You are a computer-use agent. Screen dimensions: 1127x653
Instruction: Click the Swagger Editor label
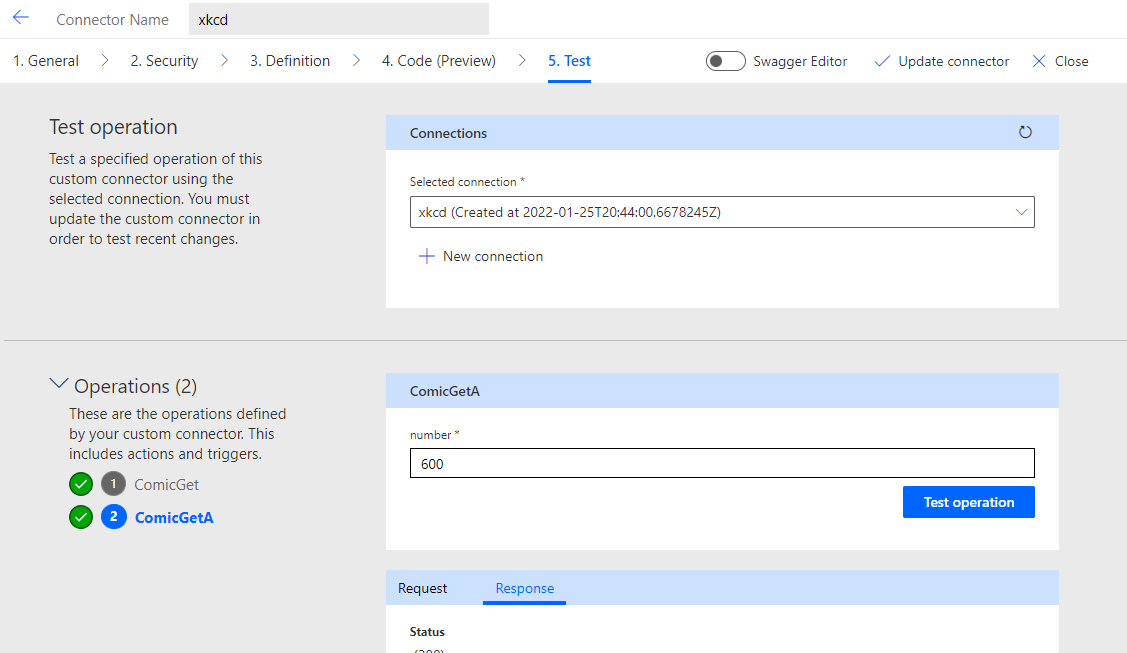[x=800, y=61]
